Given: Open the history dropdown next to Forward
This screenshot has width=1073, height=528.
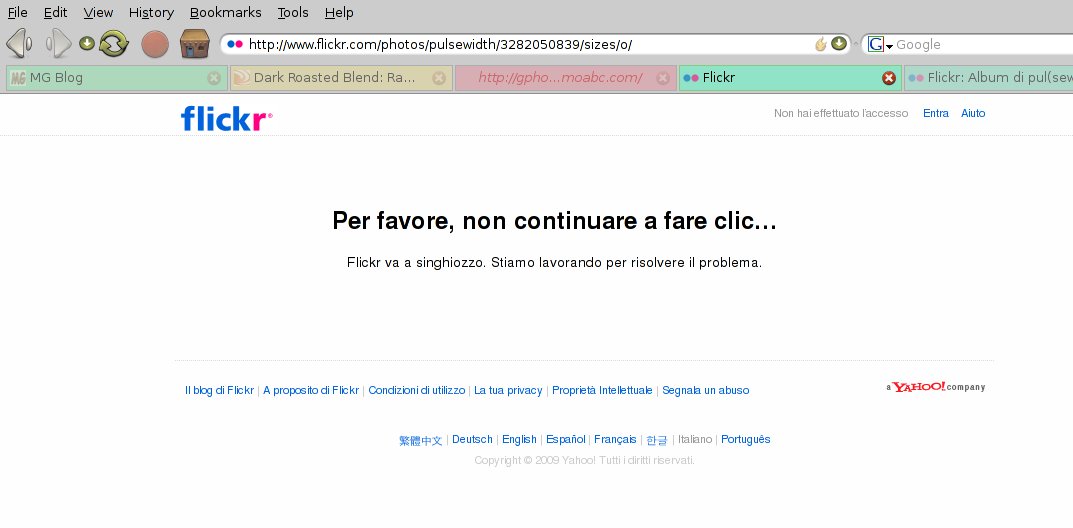Looking at the screenshot, I should (86, 44).
